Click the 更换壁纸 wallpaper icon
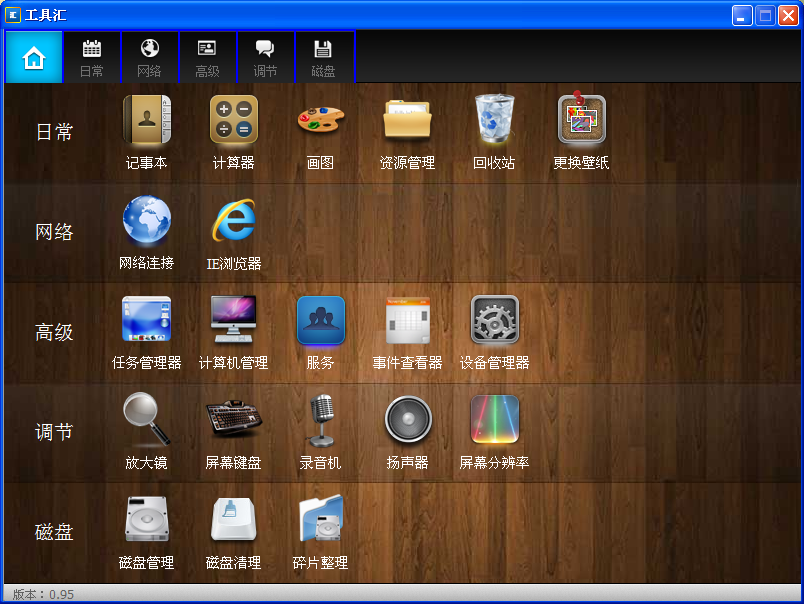The width and height of the screenshot is (804, 604). click(581, 118)
